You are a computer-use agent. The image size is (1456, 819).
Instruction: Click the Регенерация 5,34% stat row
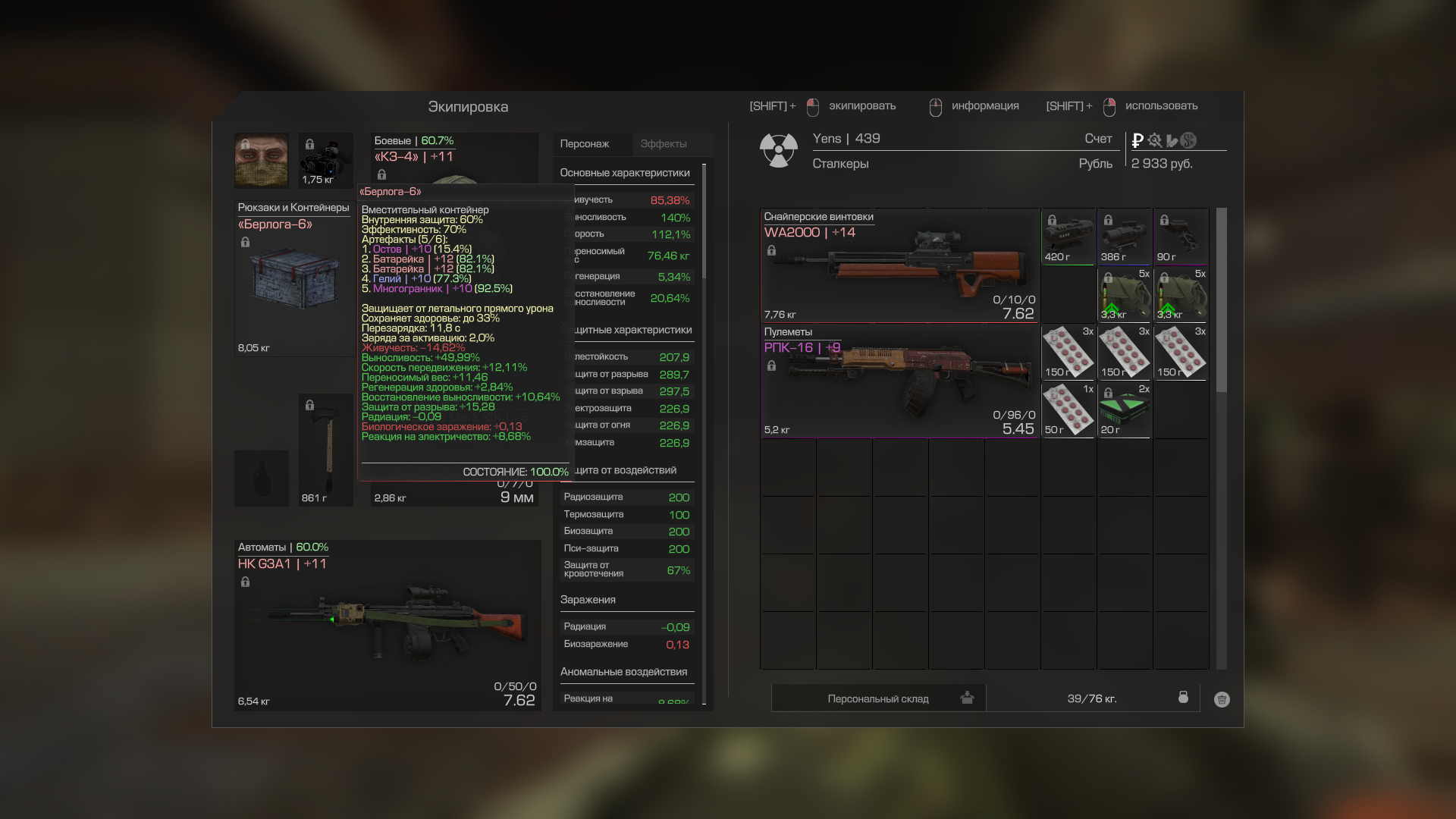(626, 277)
